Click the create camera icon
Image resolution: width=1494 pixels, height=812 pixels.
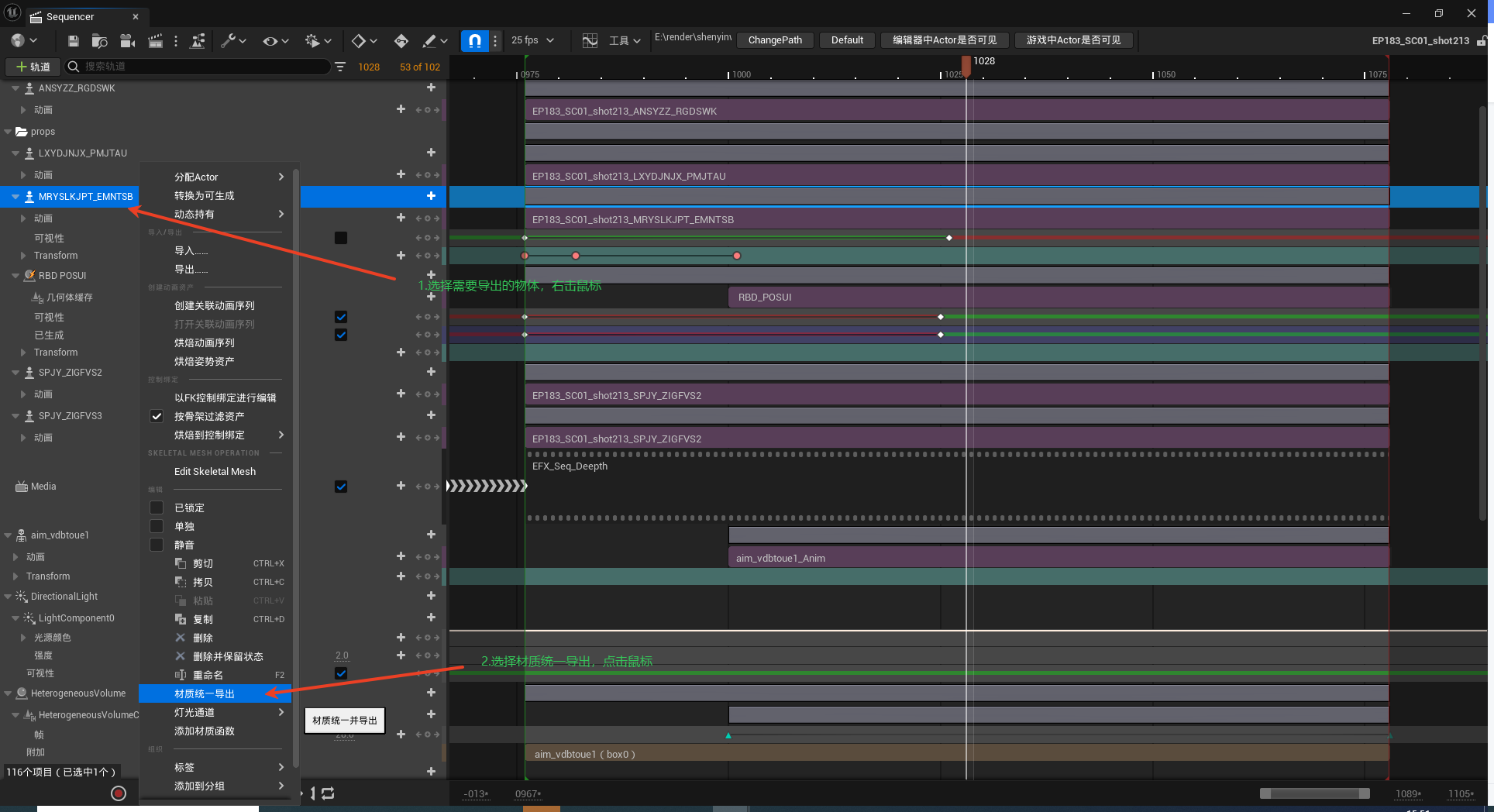[128, 40]
